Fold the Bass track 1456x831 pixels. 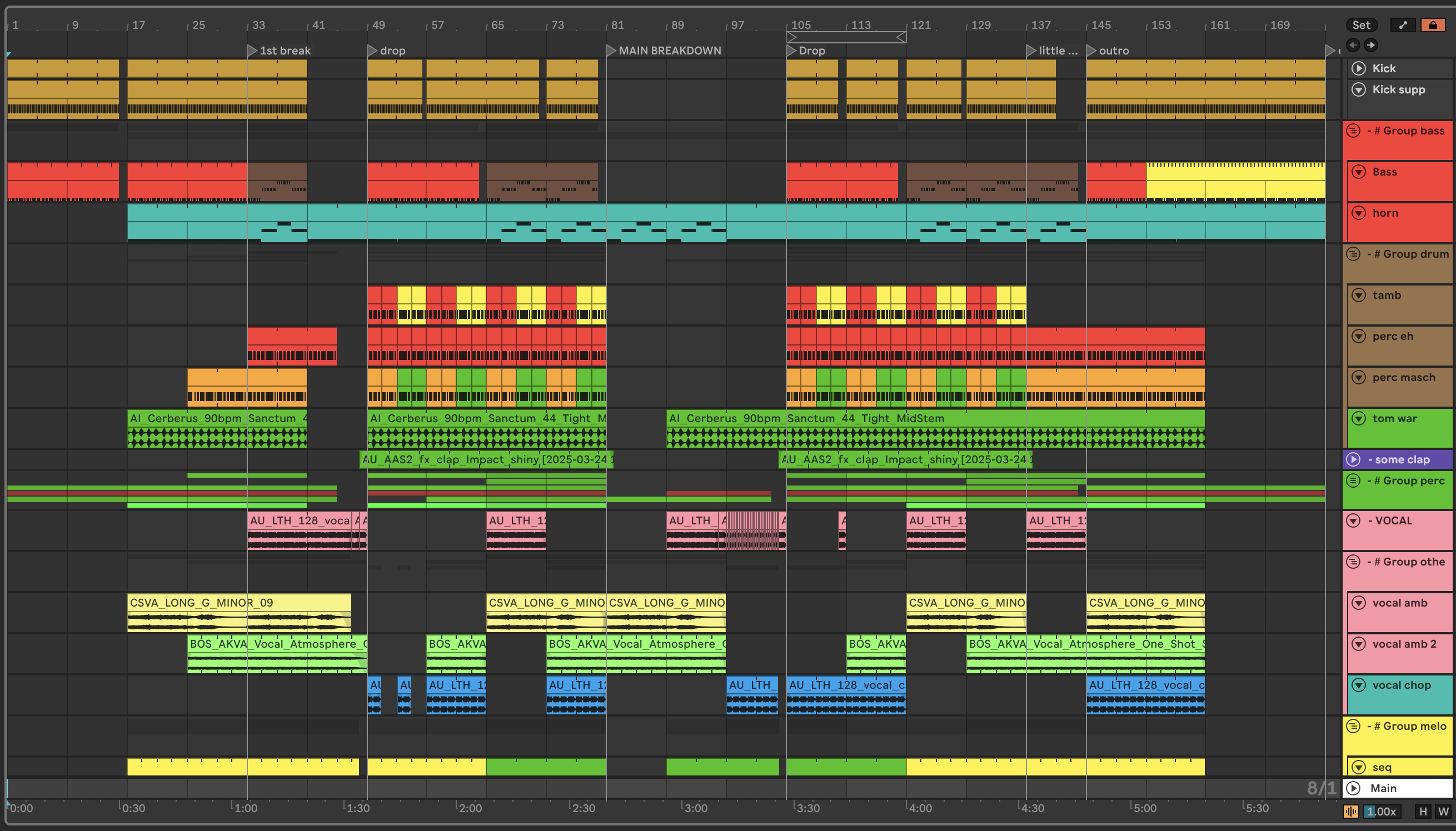coord(1359,172)
